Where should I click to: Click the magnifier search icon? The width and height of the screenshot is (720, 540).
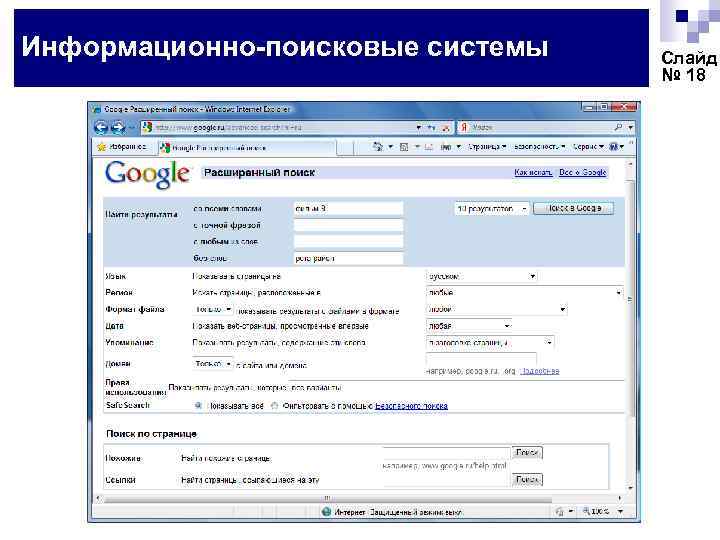619,127
